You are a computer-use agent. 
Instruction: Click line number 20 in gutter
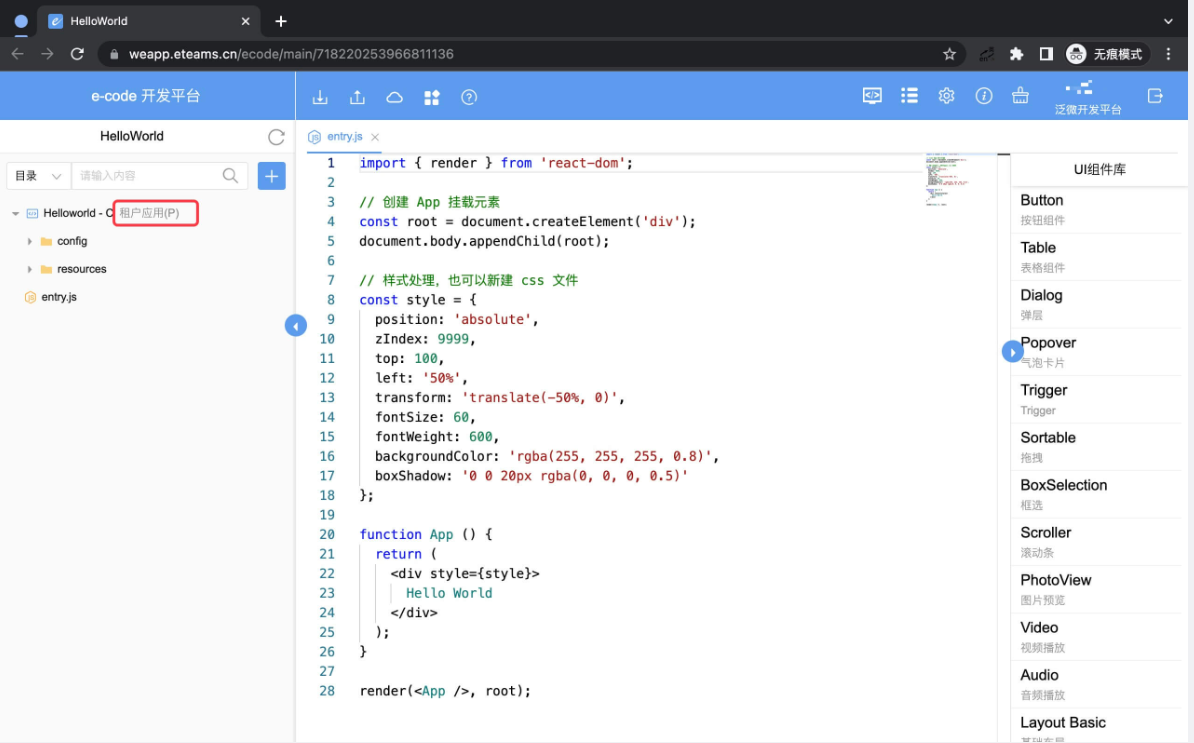[327, 534]
